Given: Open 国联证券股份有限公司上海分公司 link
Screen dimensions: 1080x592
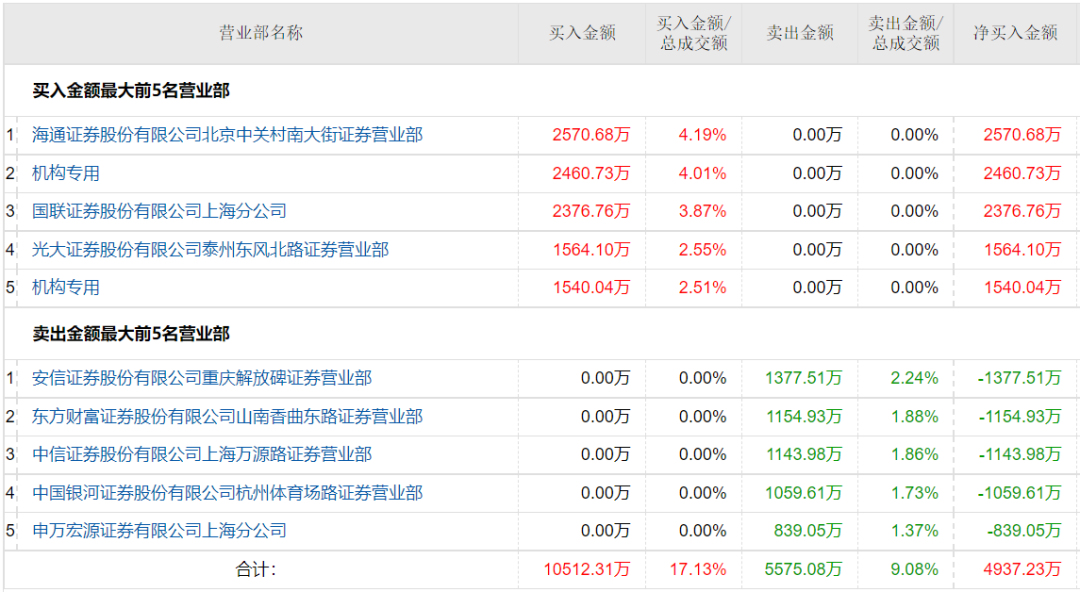Looking at the screenshot, I should pos(159,211).
